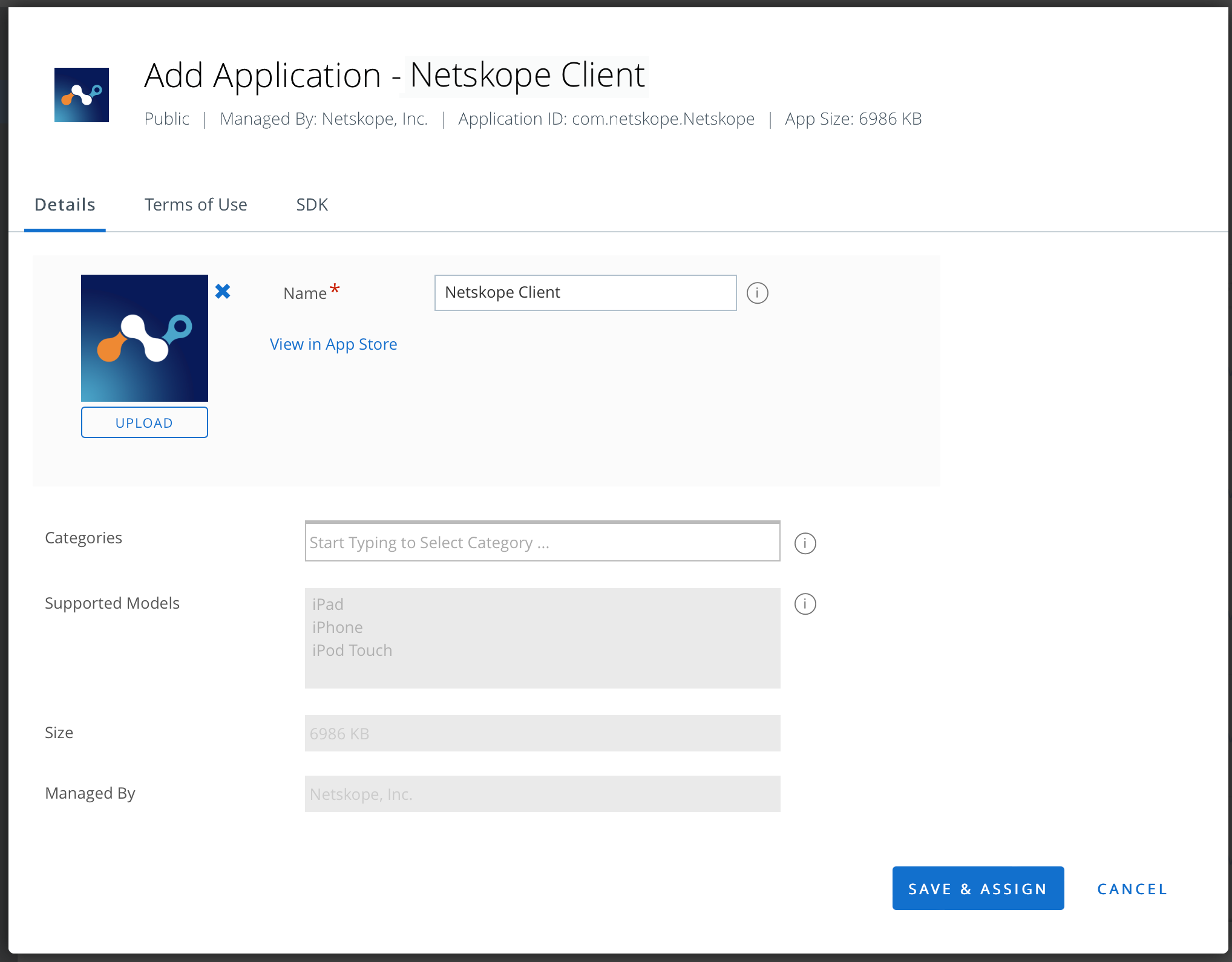Click the Managed By field
This screenshot has width=1232, height=962.
tap(543, 794)
